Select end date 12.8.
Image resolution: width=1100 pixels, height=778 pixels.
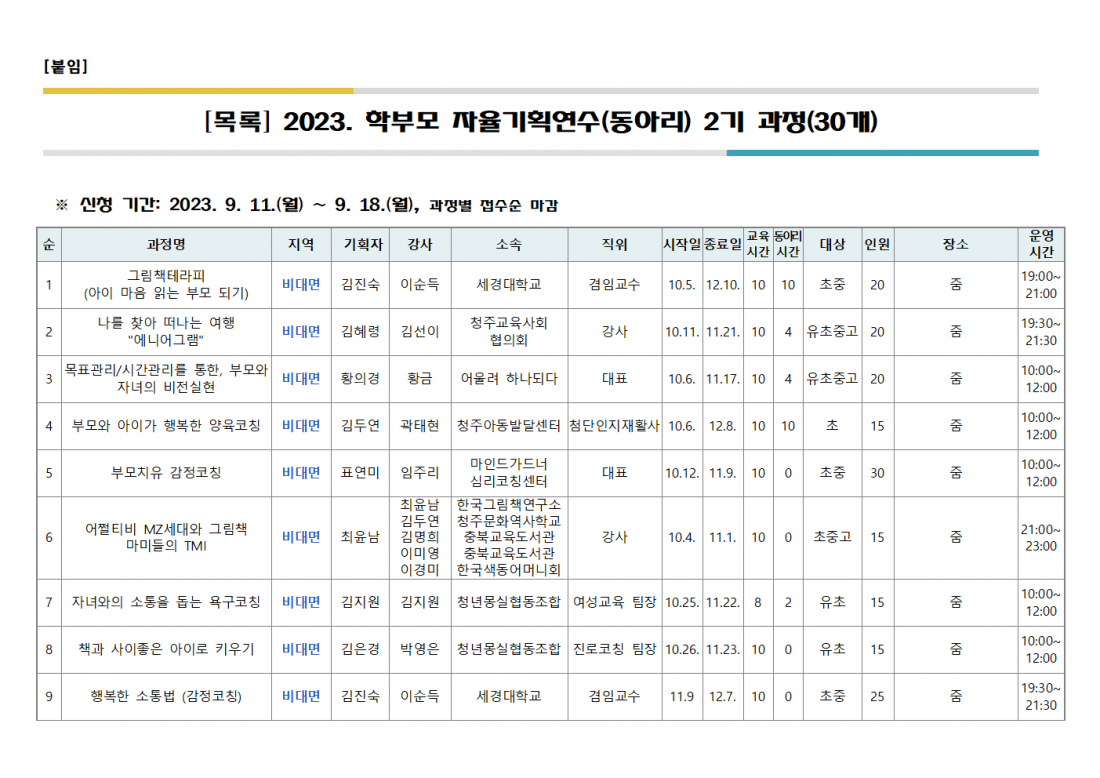point(723,426)
